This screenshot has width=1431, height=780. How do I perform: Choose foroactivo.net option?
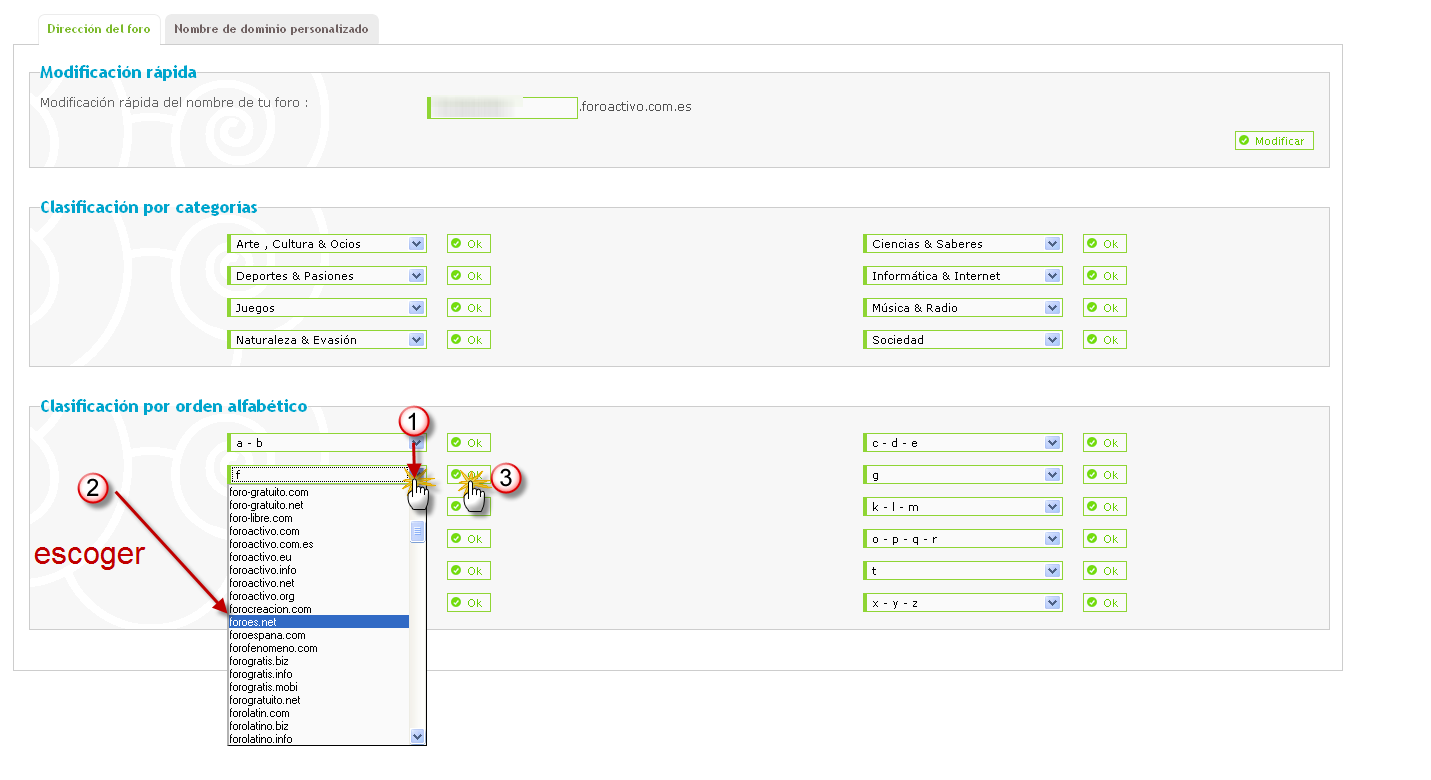point(318,583)
